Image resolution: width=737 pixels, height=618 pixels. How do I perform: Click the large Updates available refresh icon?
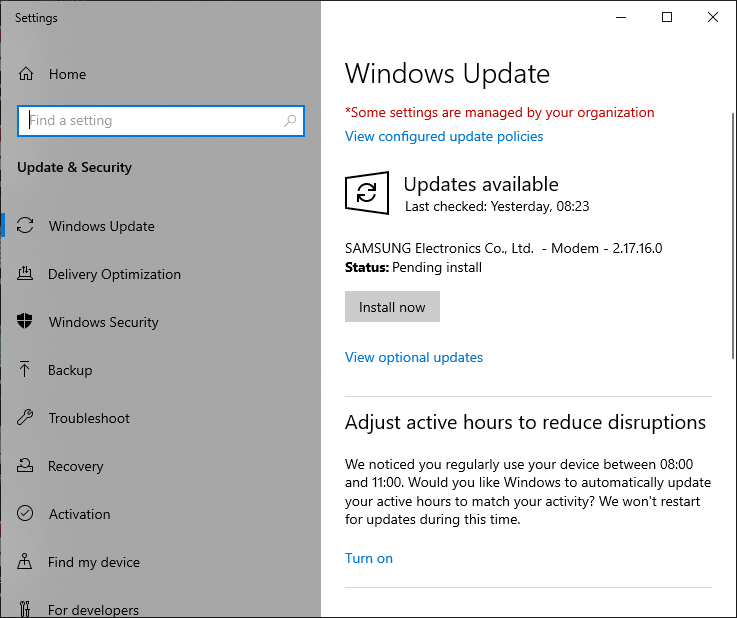367,192
